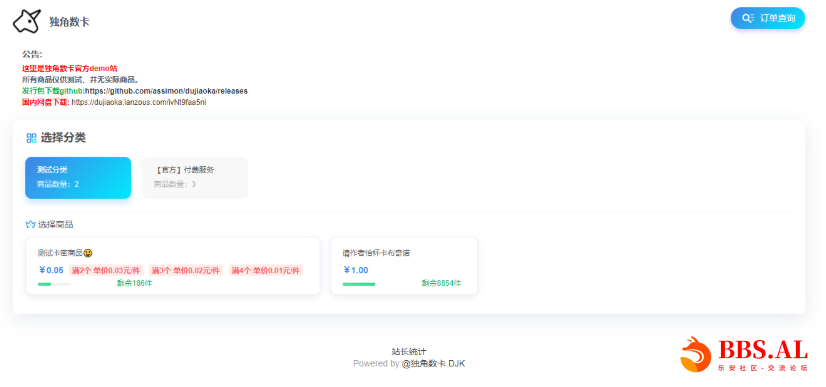Open the lanzous.com download URL

coord(139,102)
